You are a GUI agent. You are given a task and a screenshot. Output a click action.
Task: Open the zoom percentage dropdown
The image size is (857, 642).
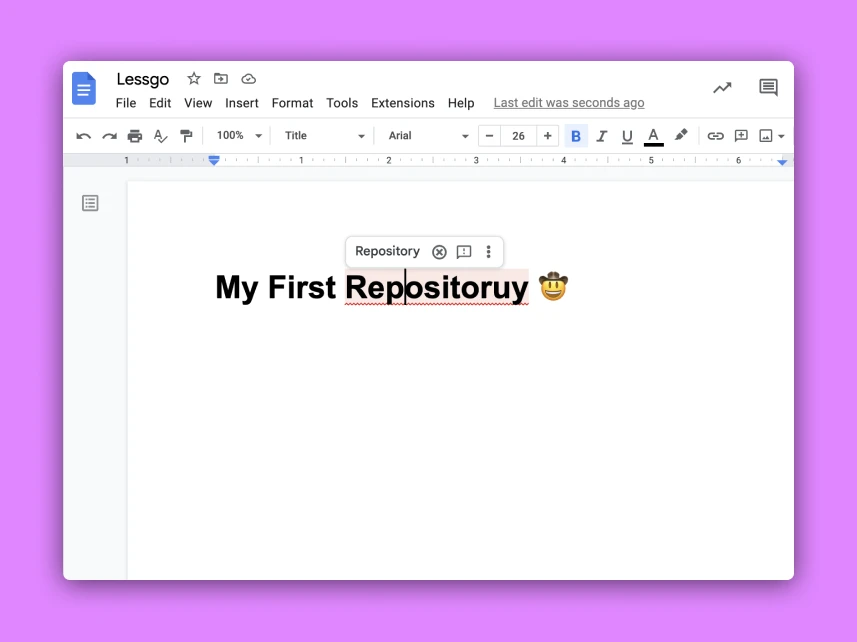click(x=238, y=135)
